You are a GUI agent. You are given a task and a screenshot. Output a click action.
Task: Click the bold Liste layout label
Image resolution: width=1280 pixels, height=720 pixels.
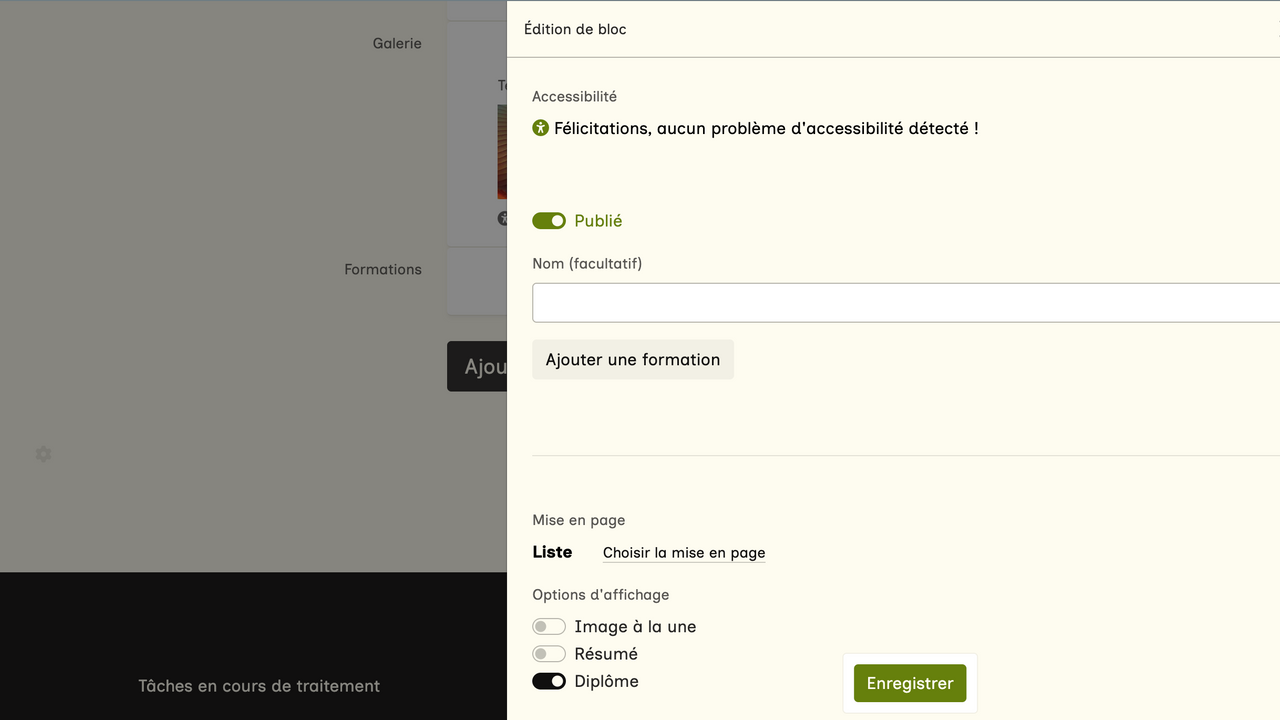(552, 552)
